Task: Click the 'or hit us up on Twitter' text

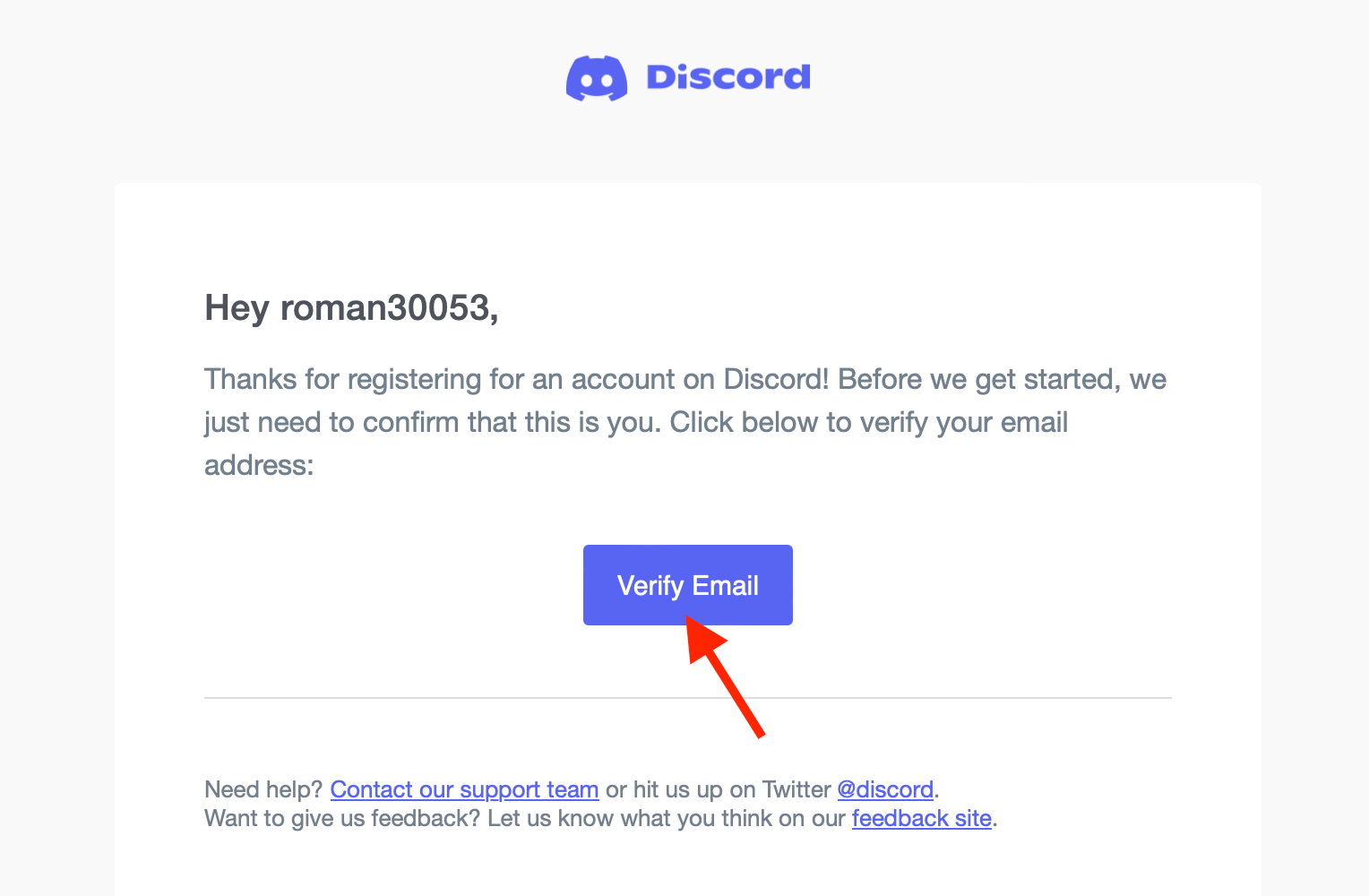Action: tap(718, 789)
